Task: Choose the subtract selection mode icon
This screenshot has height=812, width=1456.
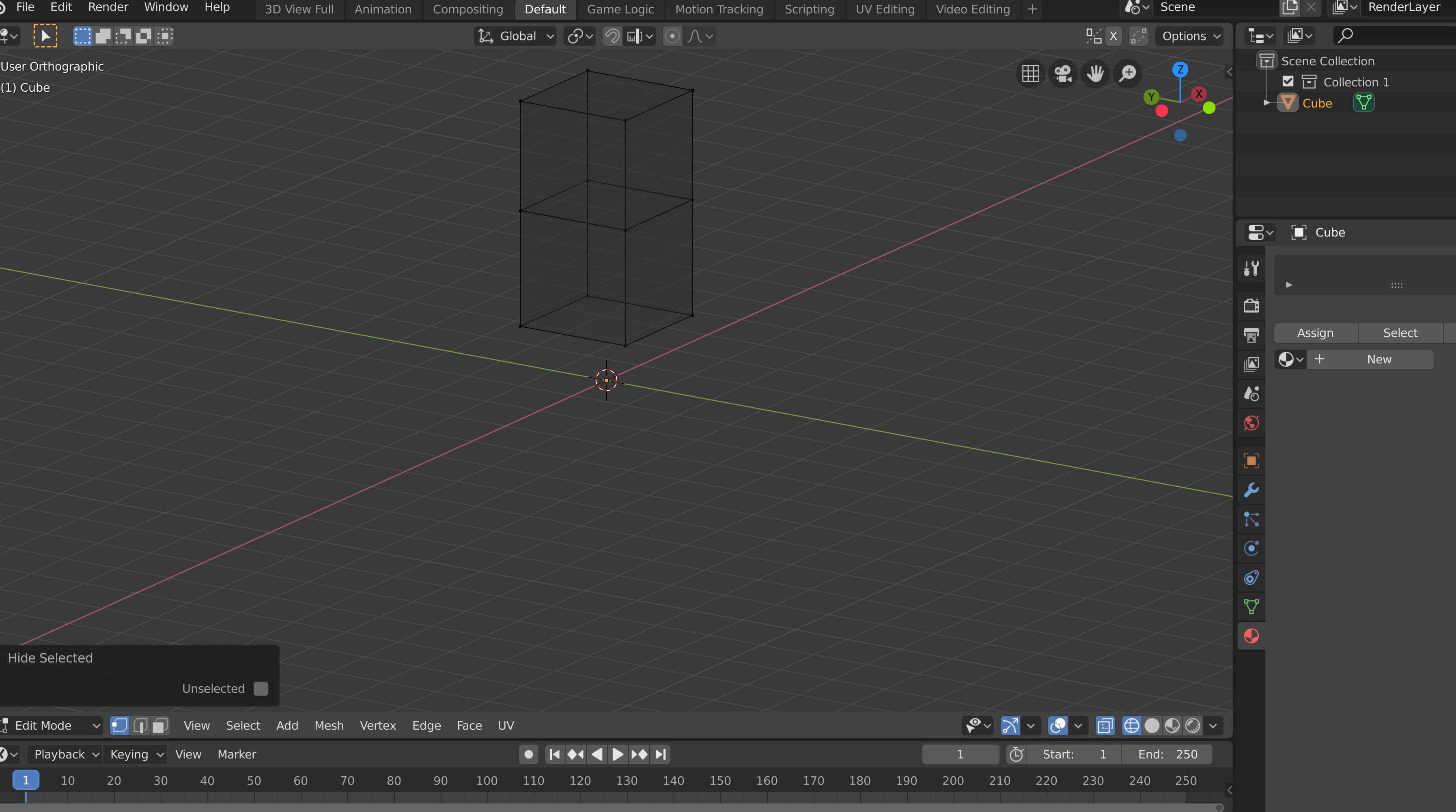Action: point(123,36)
